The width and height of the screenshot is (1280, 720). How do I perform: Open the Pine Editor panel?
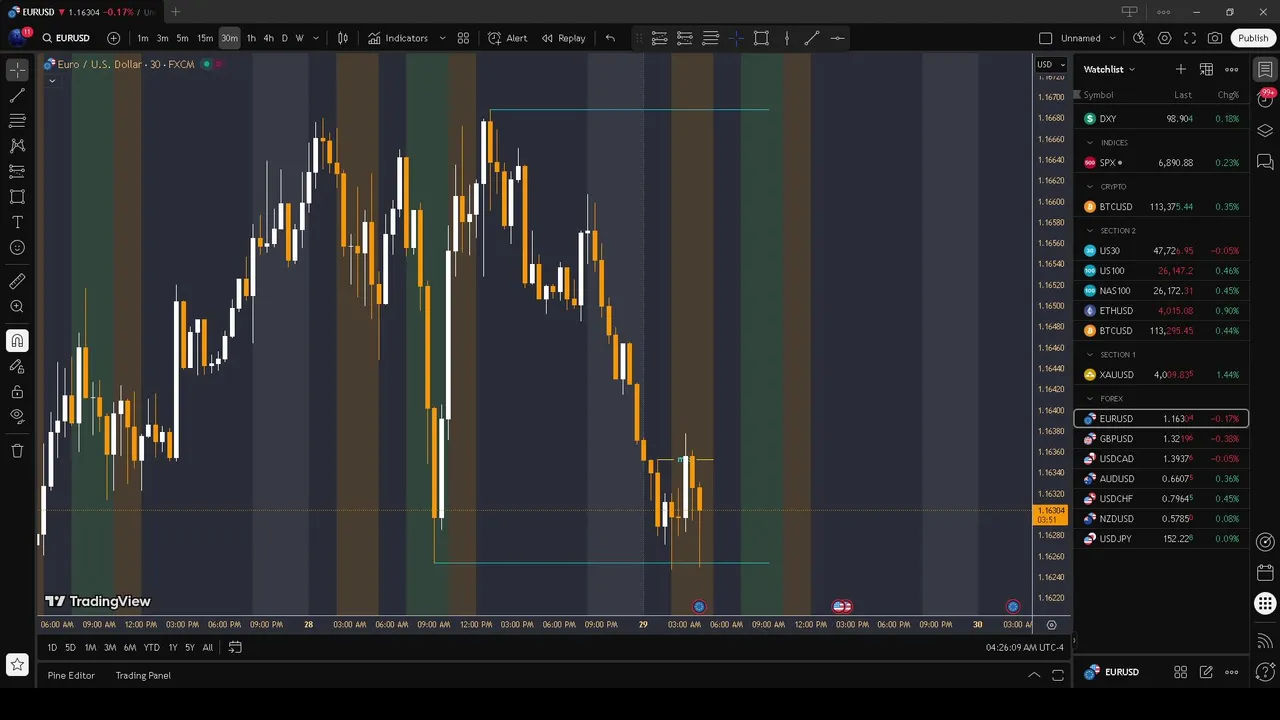(71, 675)
